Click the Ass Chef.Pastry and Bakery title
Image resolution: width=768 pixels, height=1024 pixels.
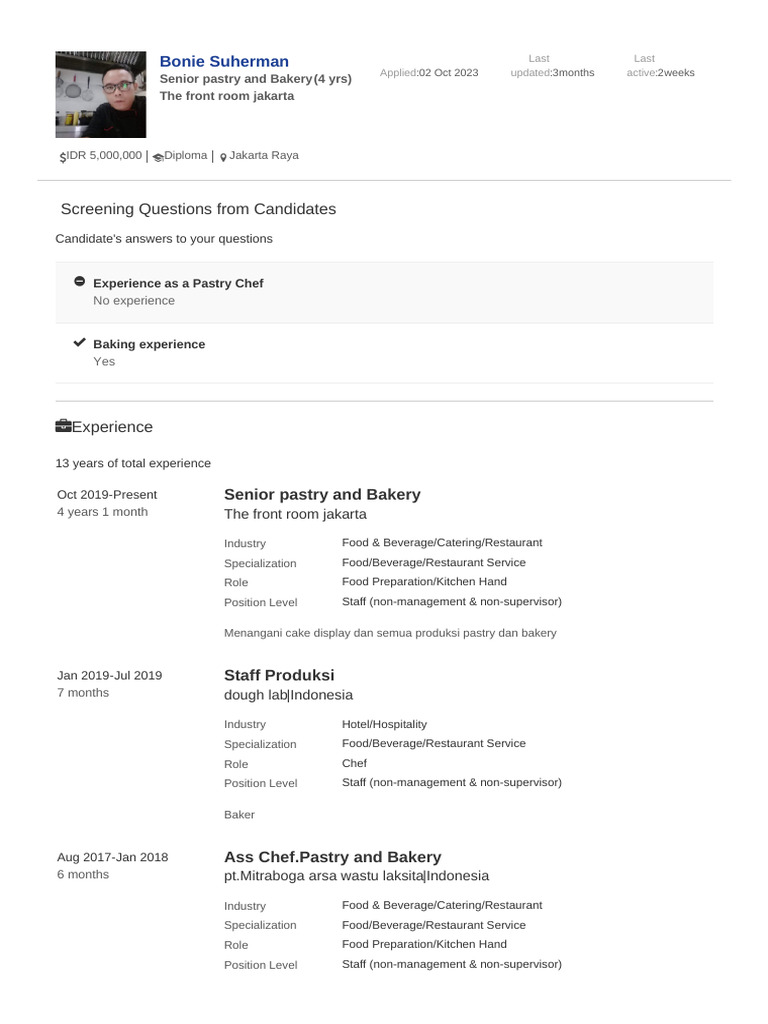click(332, 857)
